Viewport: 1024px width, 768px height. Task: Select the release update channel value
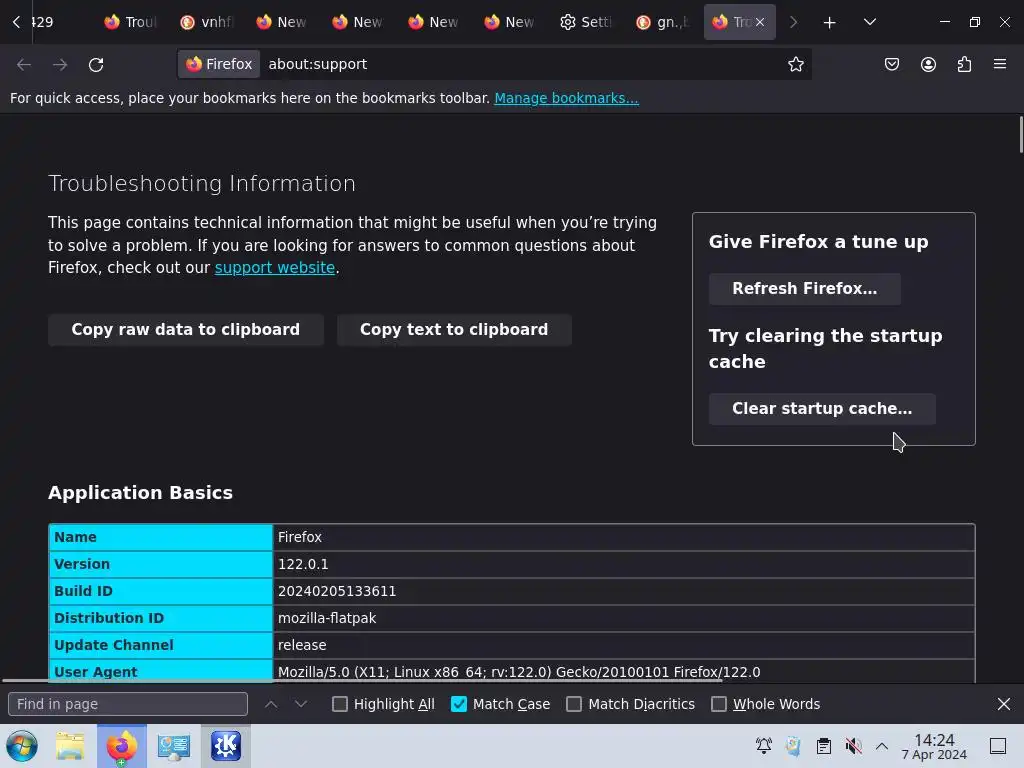[302, 645]
